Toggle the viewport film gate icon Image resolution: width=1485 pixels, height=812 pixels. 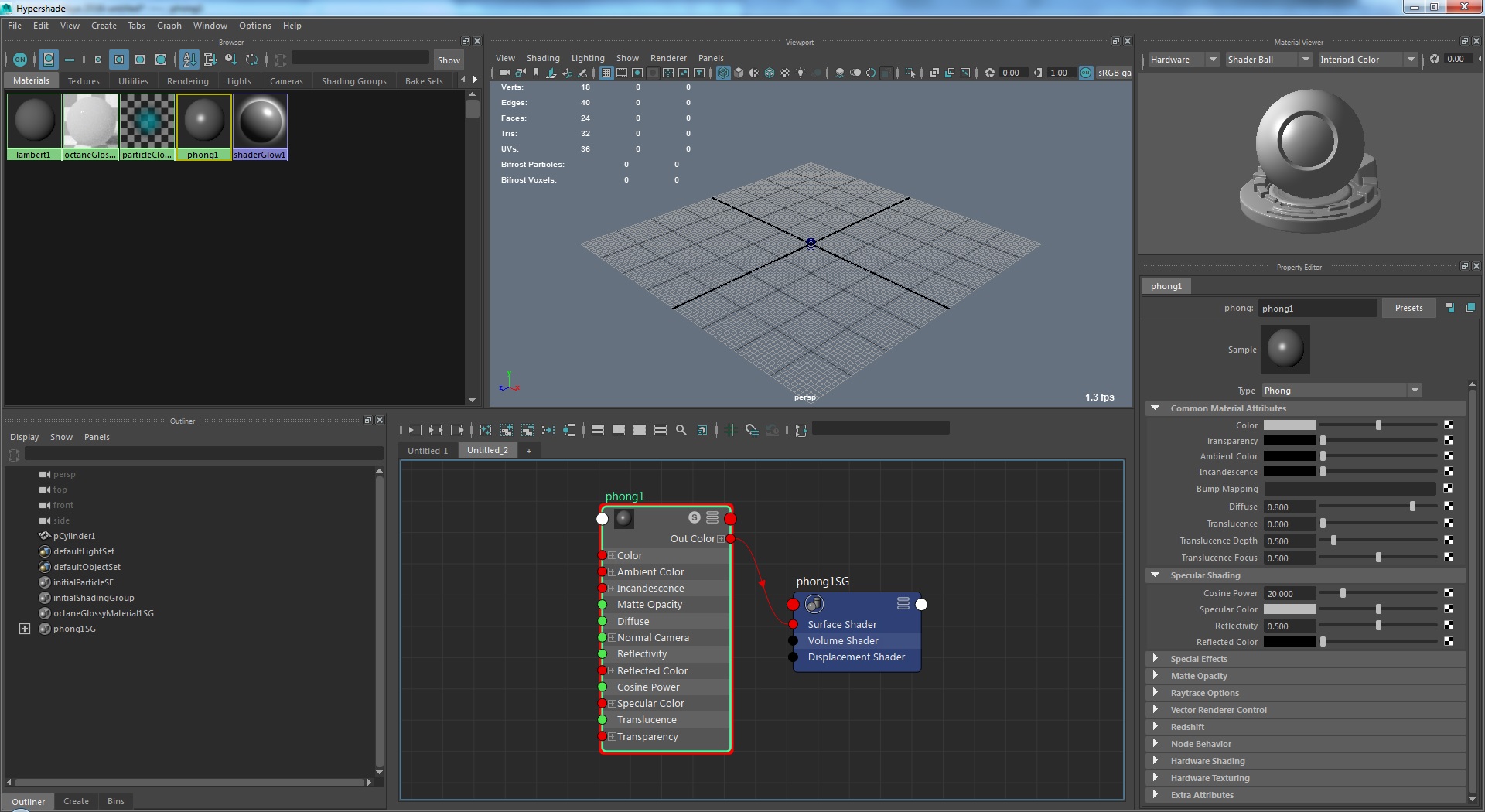point(622,73)
